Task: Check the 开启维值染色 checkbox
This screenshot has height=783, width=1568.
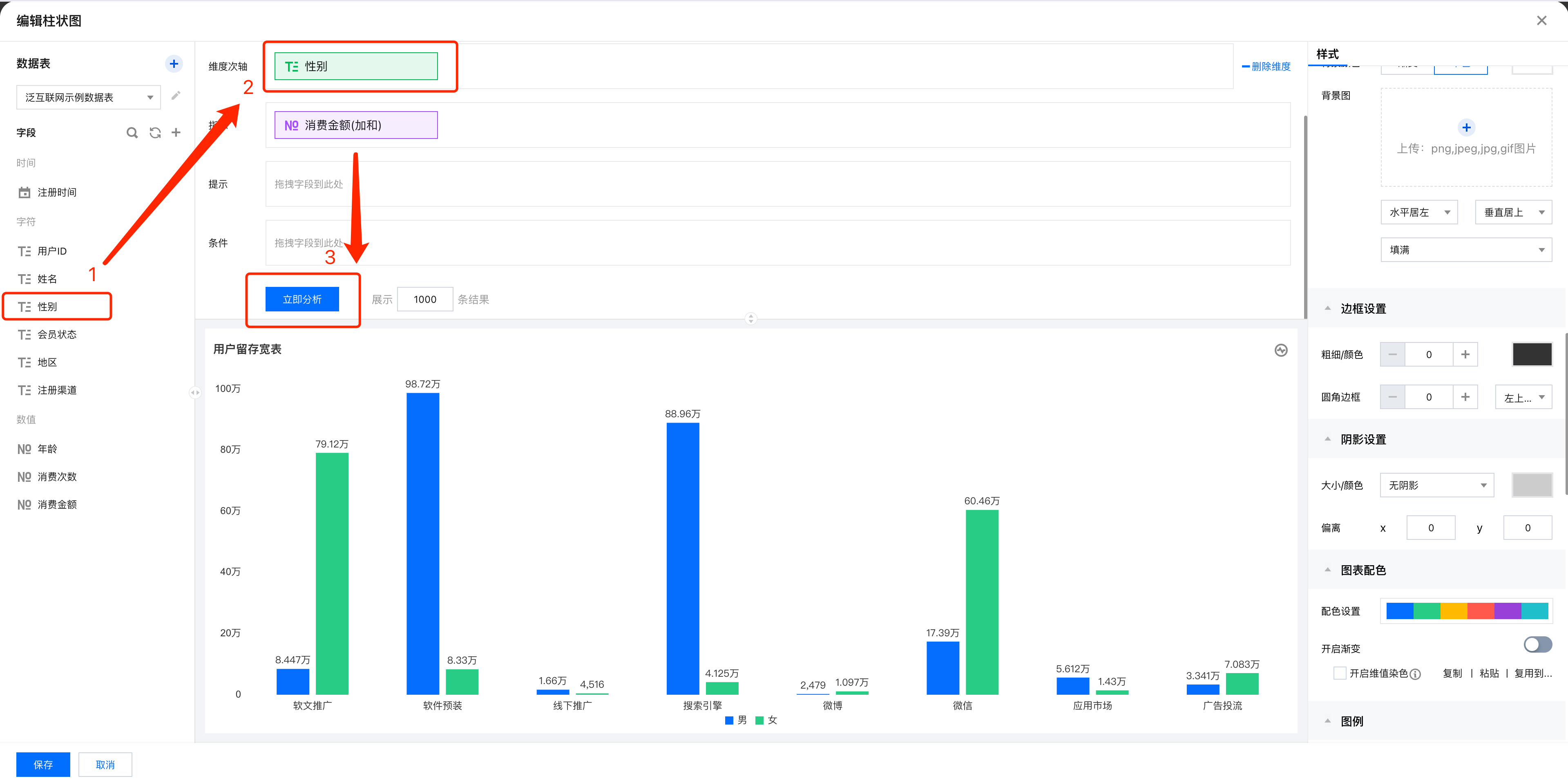Action: pos(1339,673)
